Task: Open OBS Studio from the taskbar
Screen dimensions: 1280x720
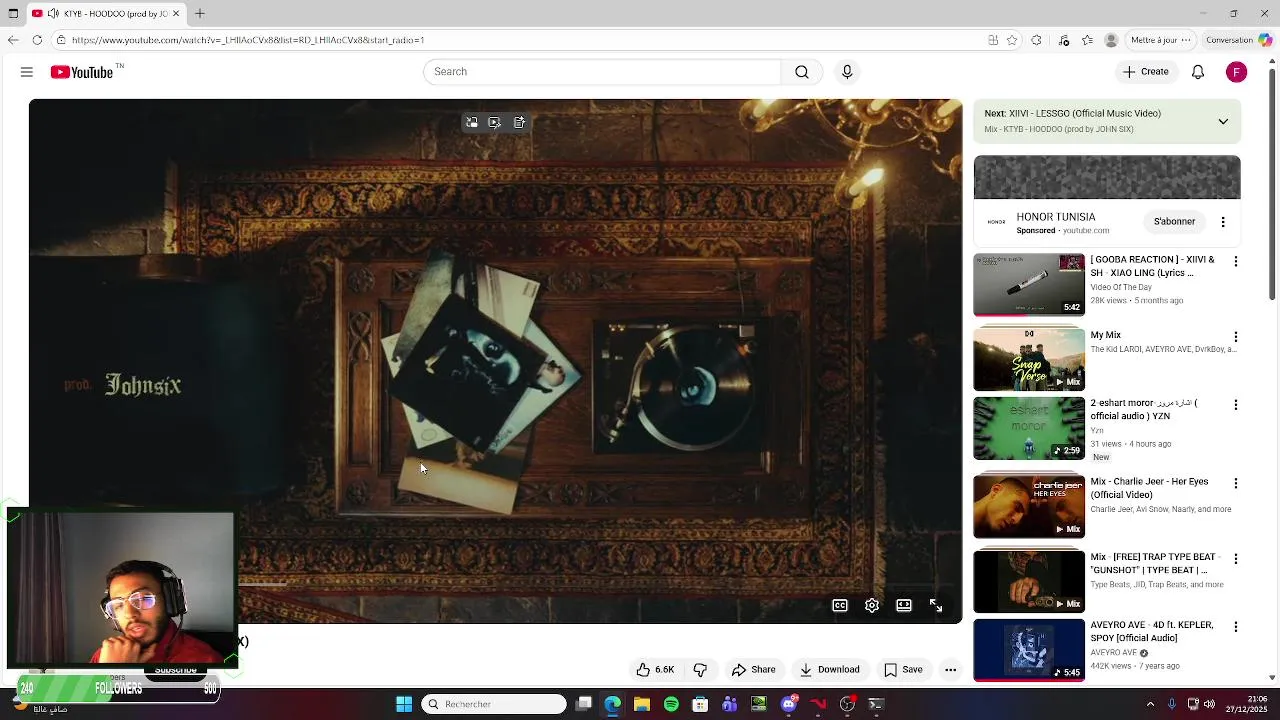Action: tap(847, 704)
